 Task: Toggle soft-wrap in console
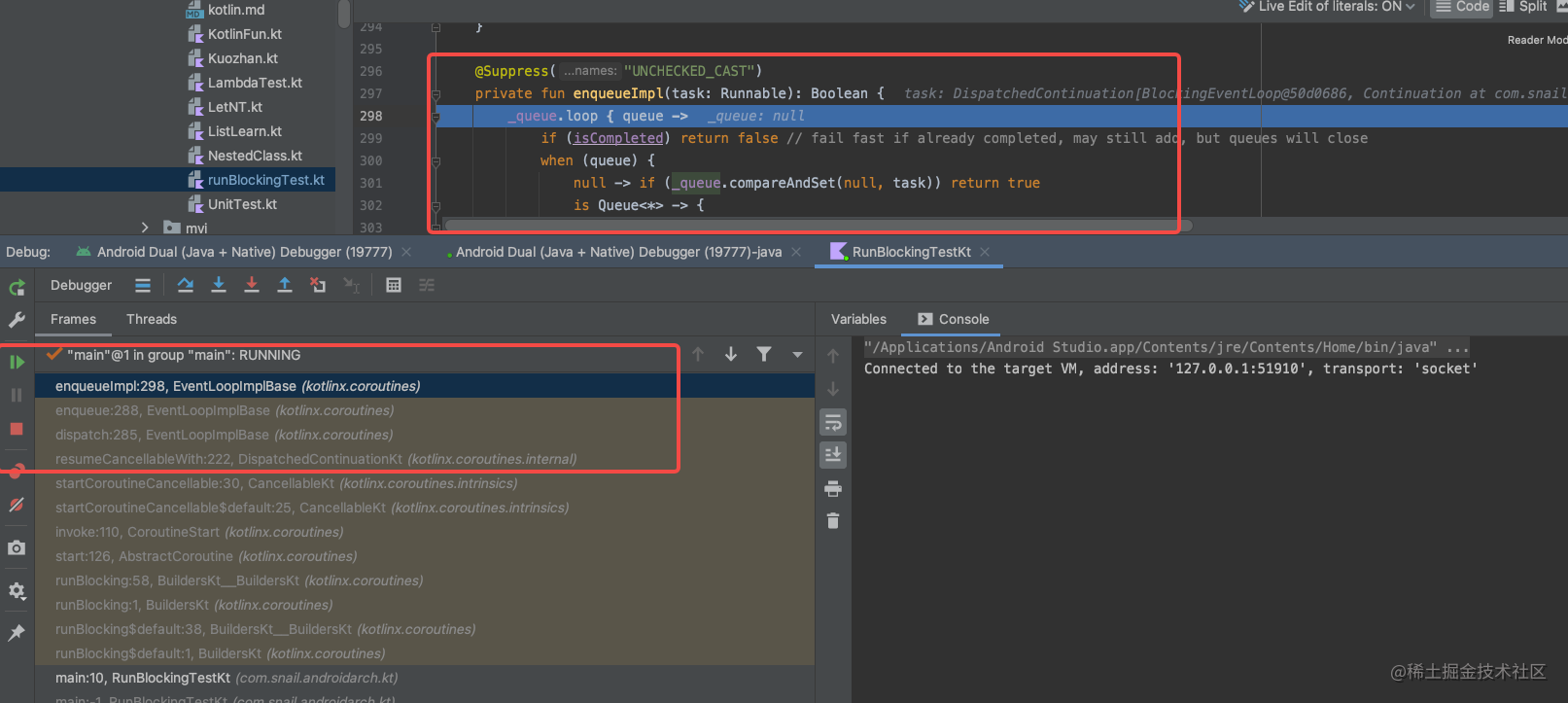[833, 422]
